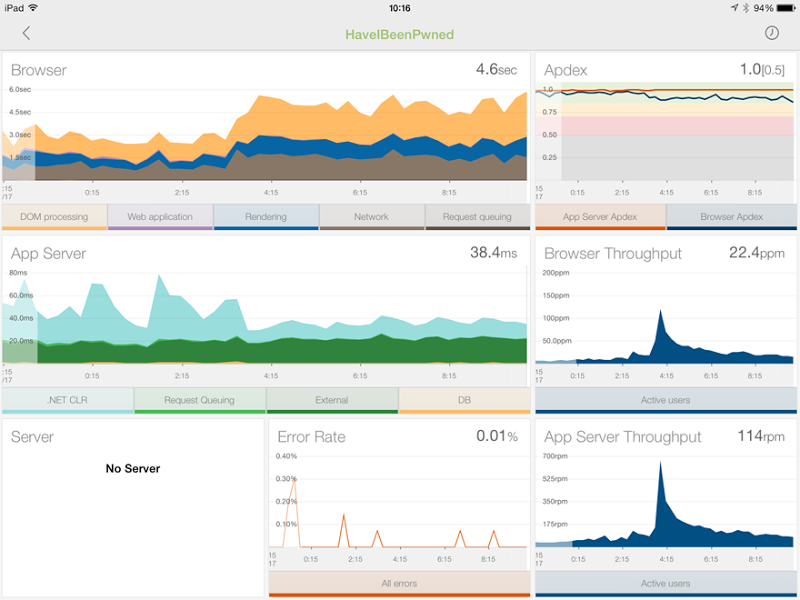The height and width of the screenshot is (600, 800).
Task: Tap the battery indicator in status bar
Action: [x=786, y=8]
